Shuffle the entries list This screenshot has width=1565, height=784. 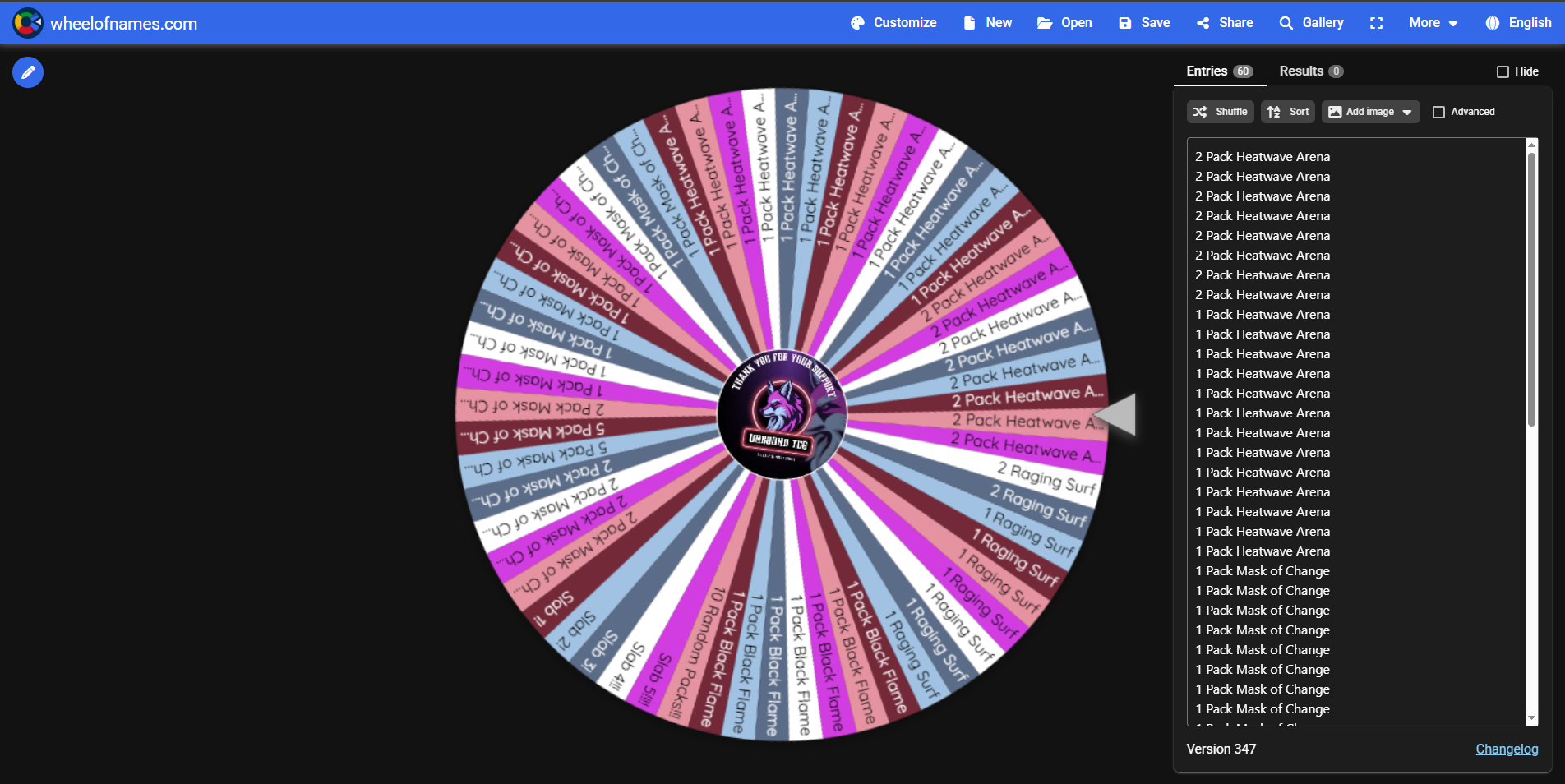(1220, 112)
